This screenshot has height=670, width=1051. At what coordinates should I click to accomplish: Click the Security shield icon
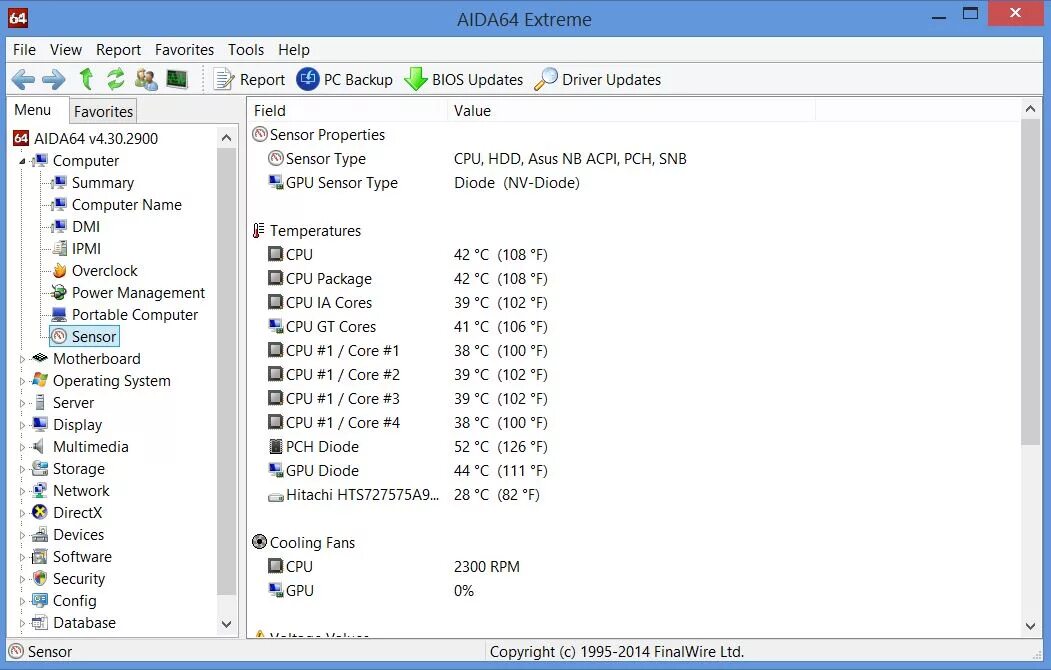(40, 578)
